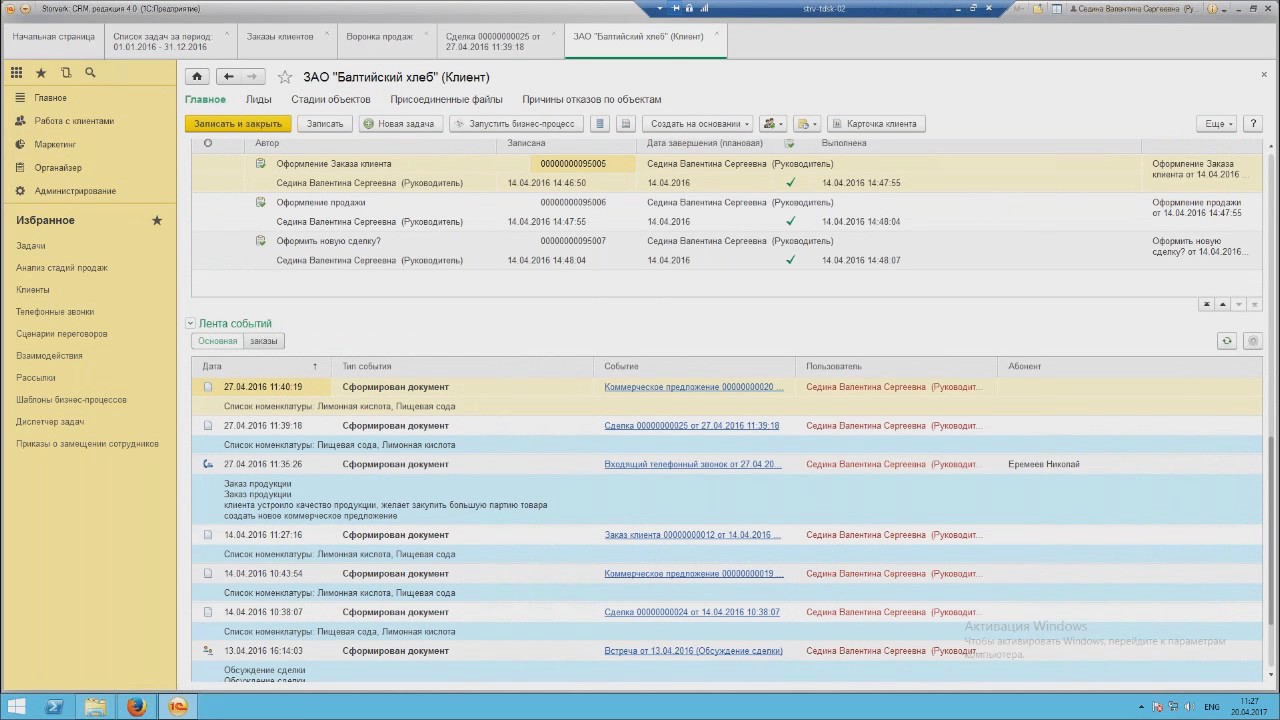This screenshot has width=1280, height=720.
Task: Open favorites via the star icon
Action: (x=40, y=73)
